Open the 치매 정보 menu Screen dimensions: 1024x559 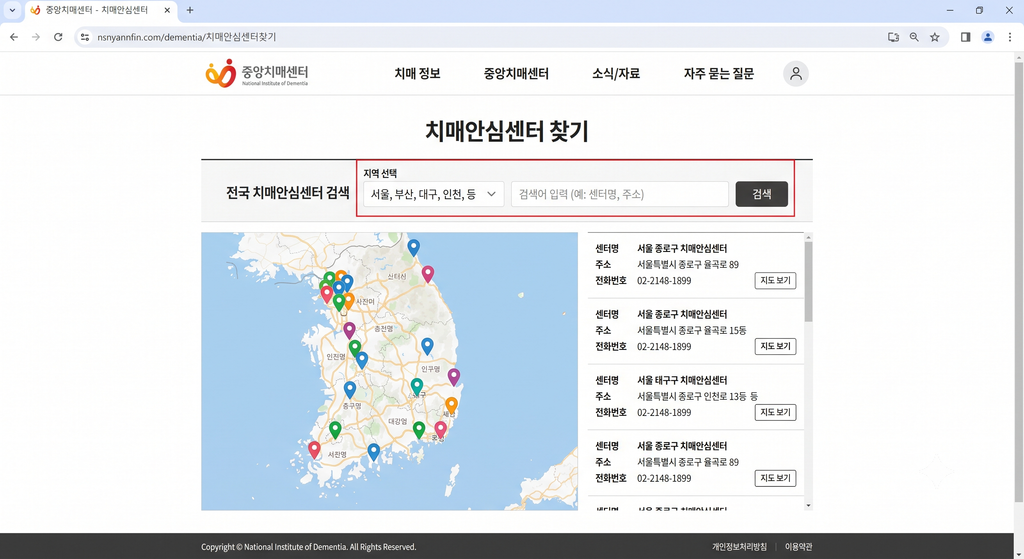tap(417, 74)
